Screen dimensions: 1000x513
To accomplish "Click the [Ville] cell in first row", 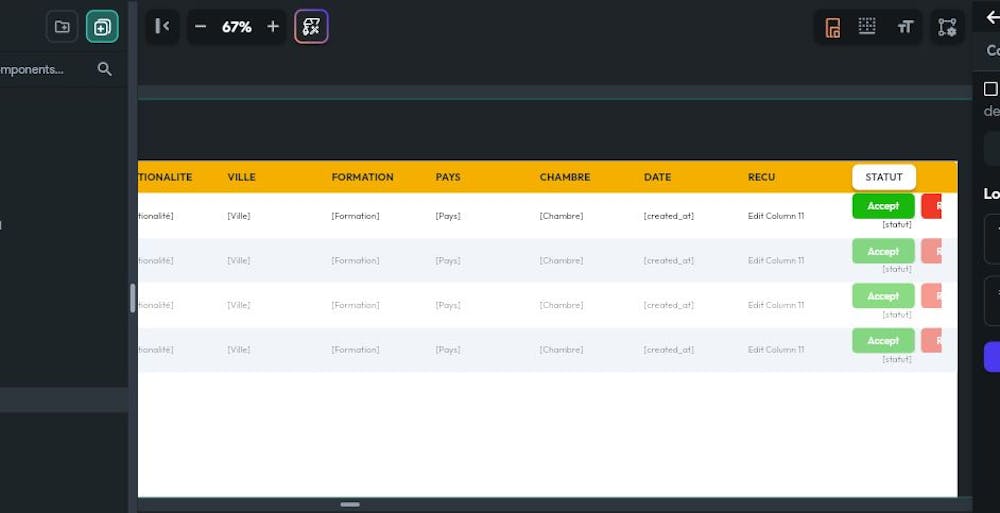I will point(239,216).
